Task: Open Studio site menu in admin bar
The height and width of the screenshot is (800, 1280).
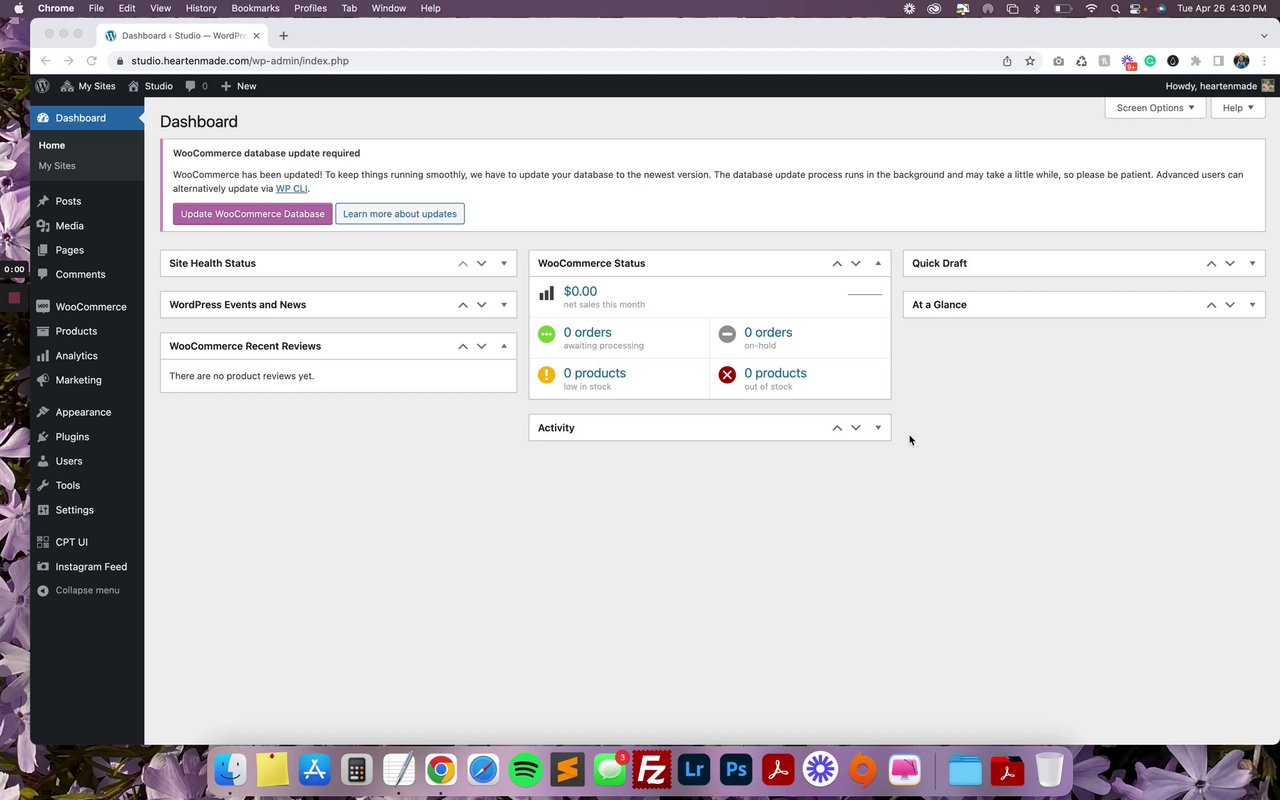Action: click(150, 86)
